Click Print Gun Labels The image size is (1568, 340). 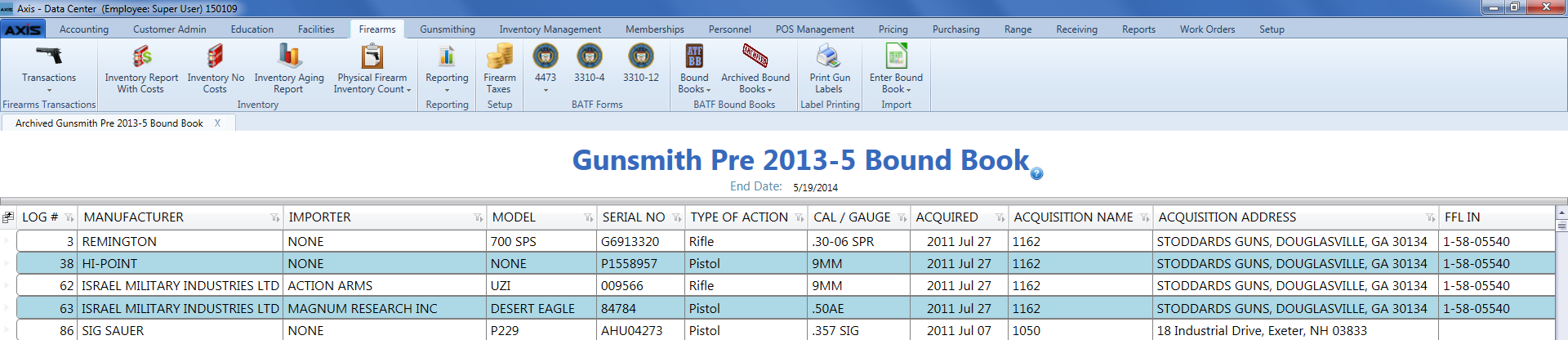click(830, 69)
